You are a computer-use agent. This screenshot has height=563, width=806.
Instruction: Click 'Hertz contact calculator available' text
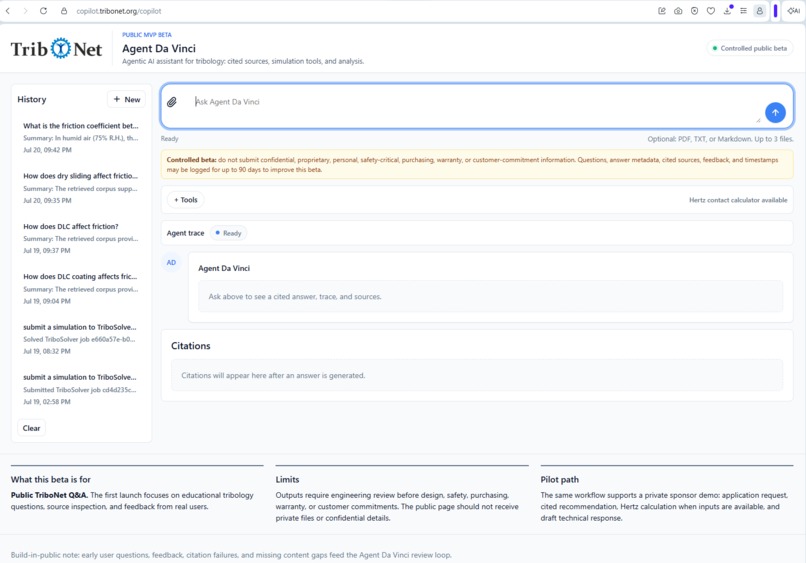click(738, 200)
